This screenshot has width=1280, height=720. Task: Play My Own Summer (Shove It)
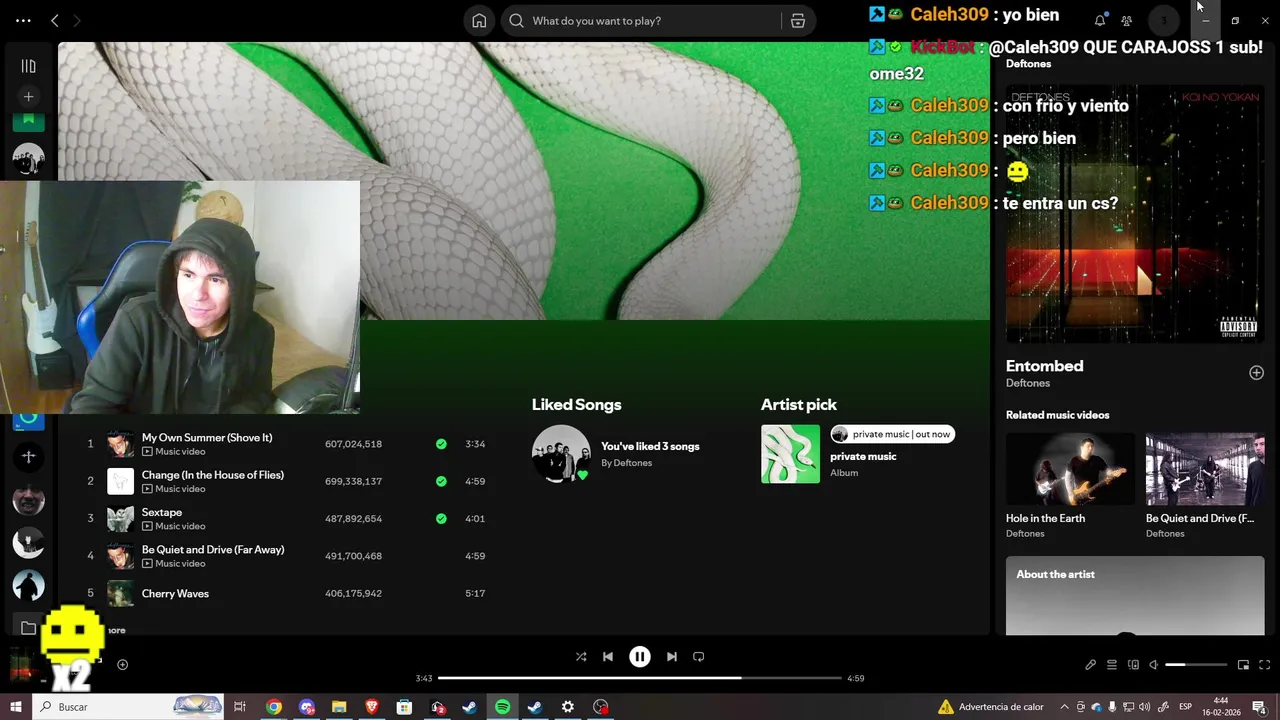207,438
